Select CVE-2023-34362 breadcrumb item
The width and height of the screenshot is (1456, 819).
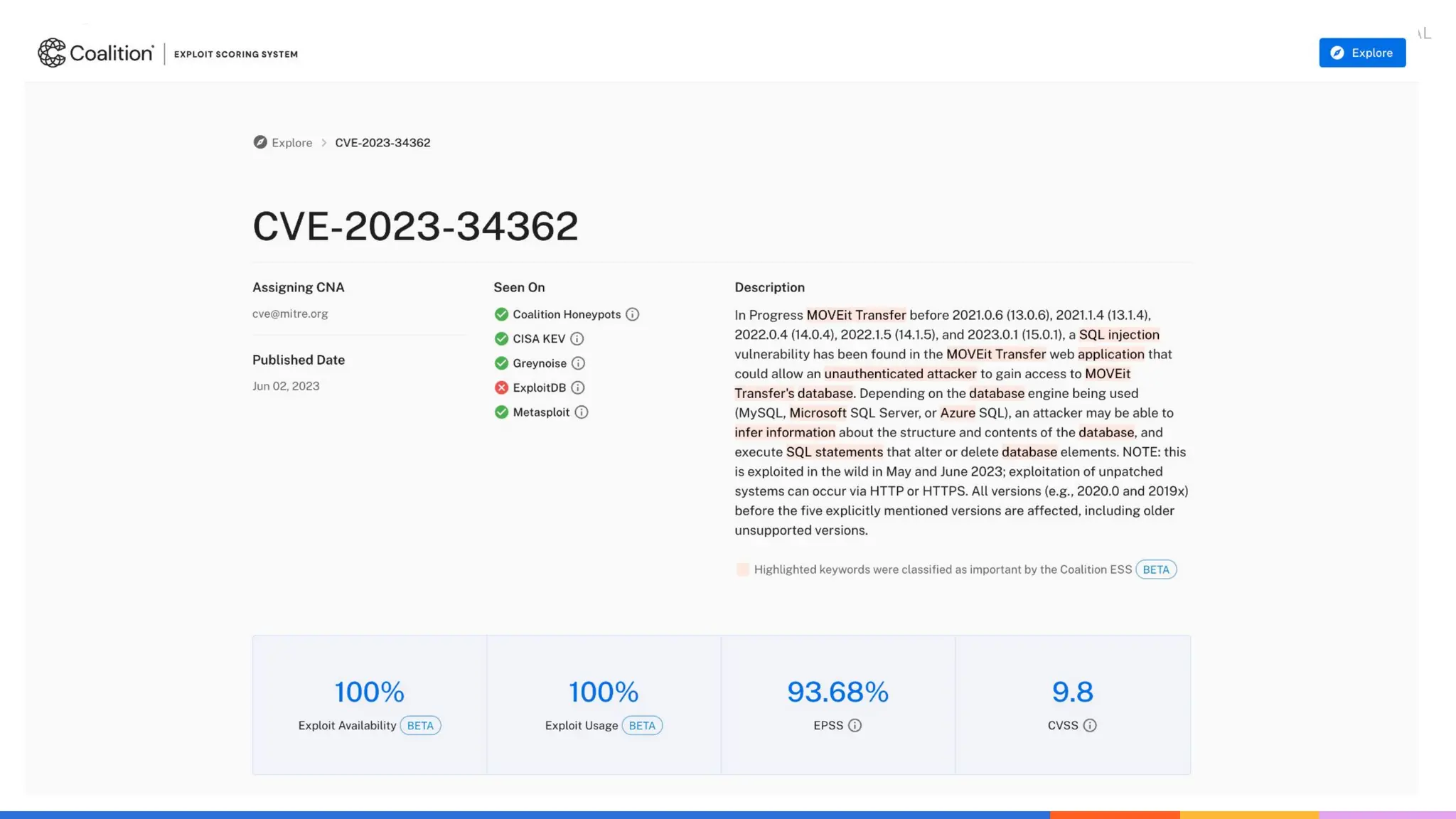point(382,143)
